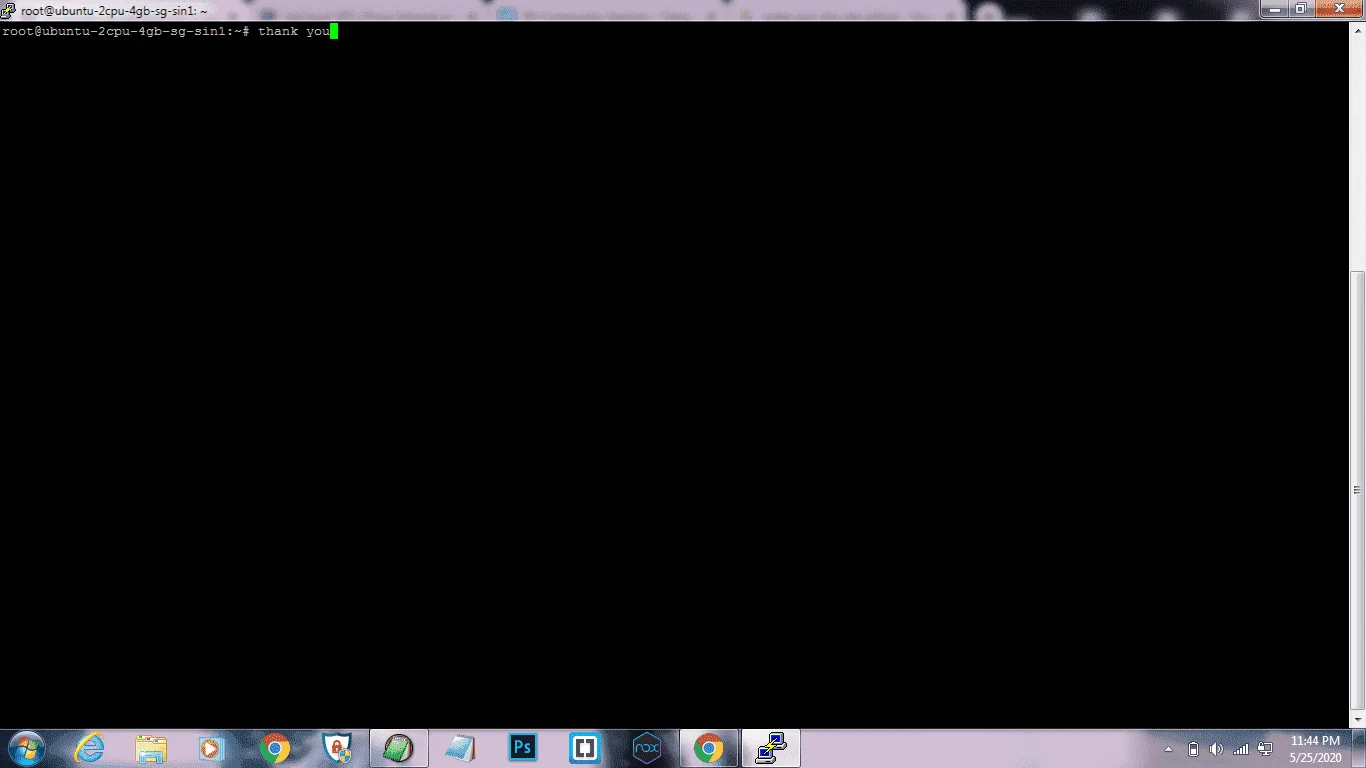Minimize the PuTTY window
The width and height of the screenshot is (1366, 768).
1276,9
